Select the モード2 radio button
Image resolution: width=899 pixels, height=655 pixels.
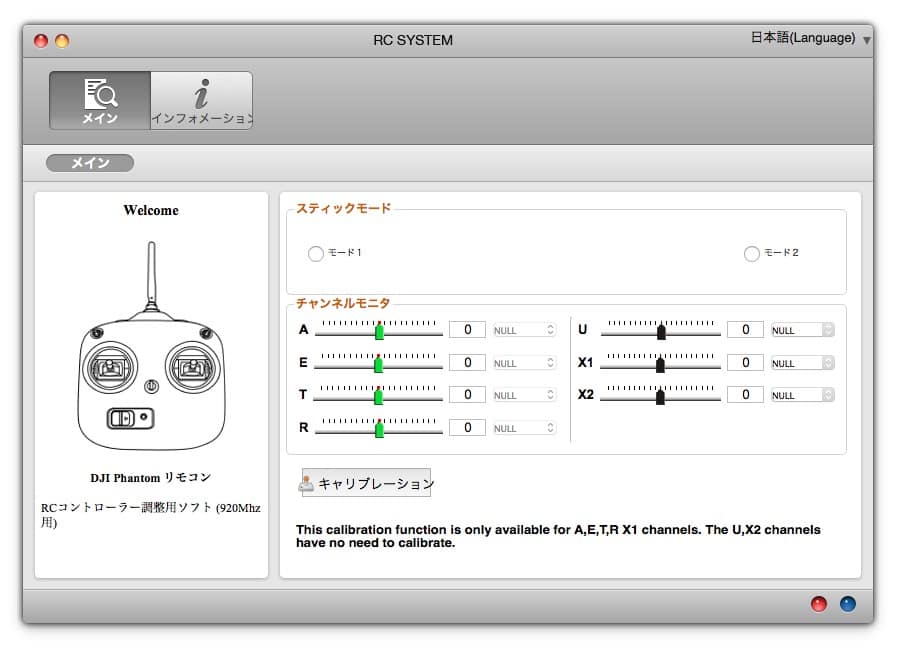(x=752, y=254)
